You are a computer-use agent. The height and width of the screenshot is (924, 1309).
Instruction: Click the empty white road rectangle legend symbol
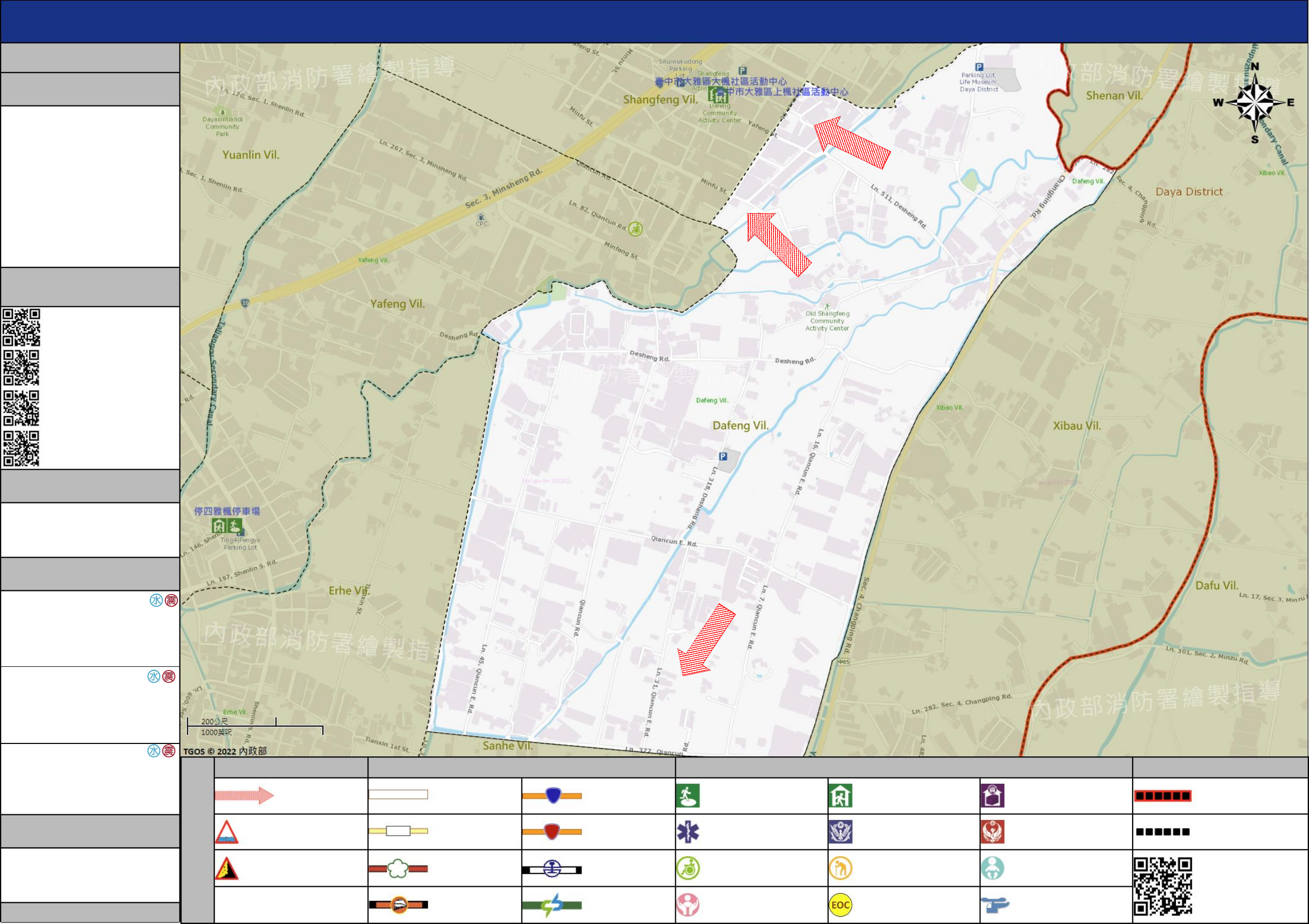pyautogui.click(x=398, y=795)
